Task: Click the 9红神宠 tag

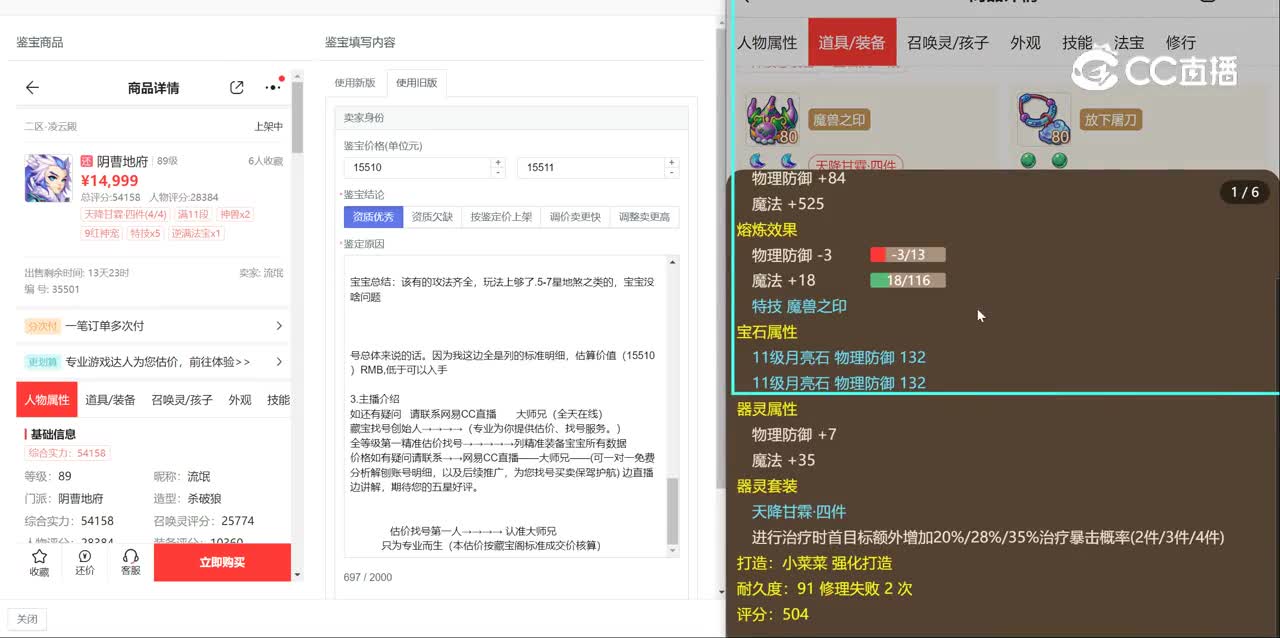Action: tap(103, 233)
